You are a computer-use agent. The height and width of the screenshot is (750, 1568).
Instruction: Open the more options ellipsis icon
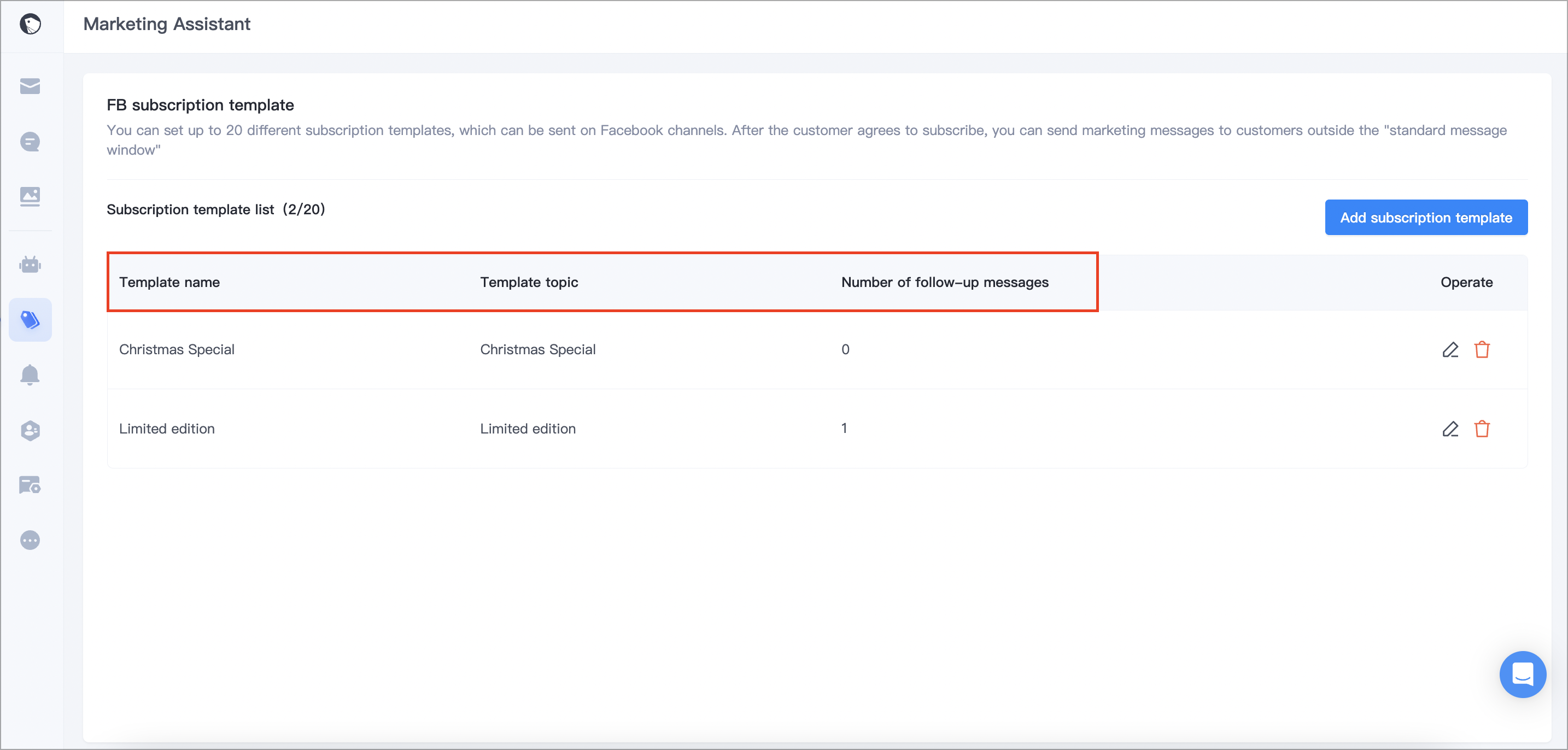click(x=30, y=540)
